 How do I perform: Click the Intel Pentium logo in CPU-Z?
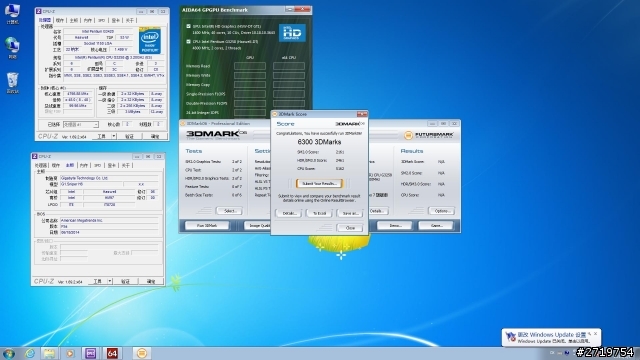click(150, 41)
